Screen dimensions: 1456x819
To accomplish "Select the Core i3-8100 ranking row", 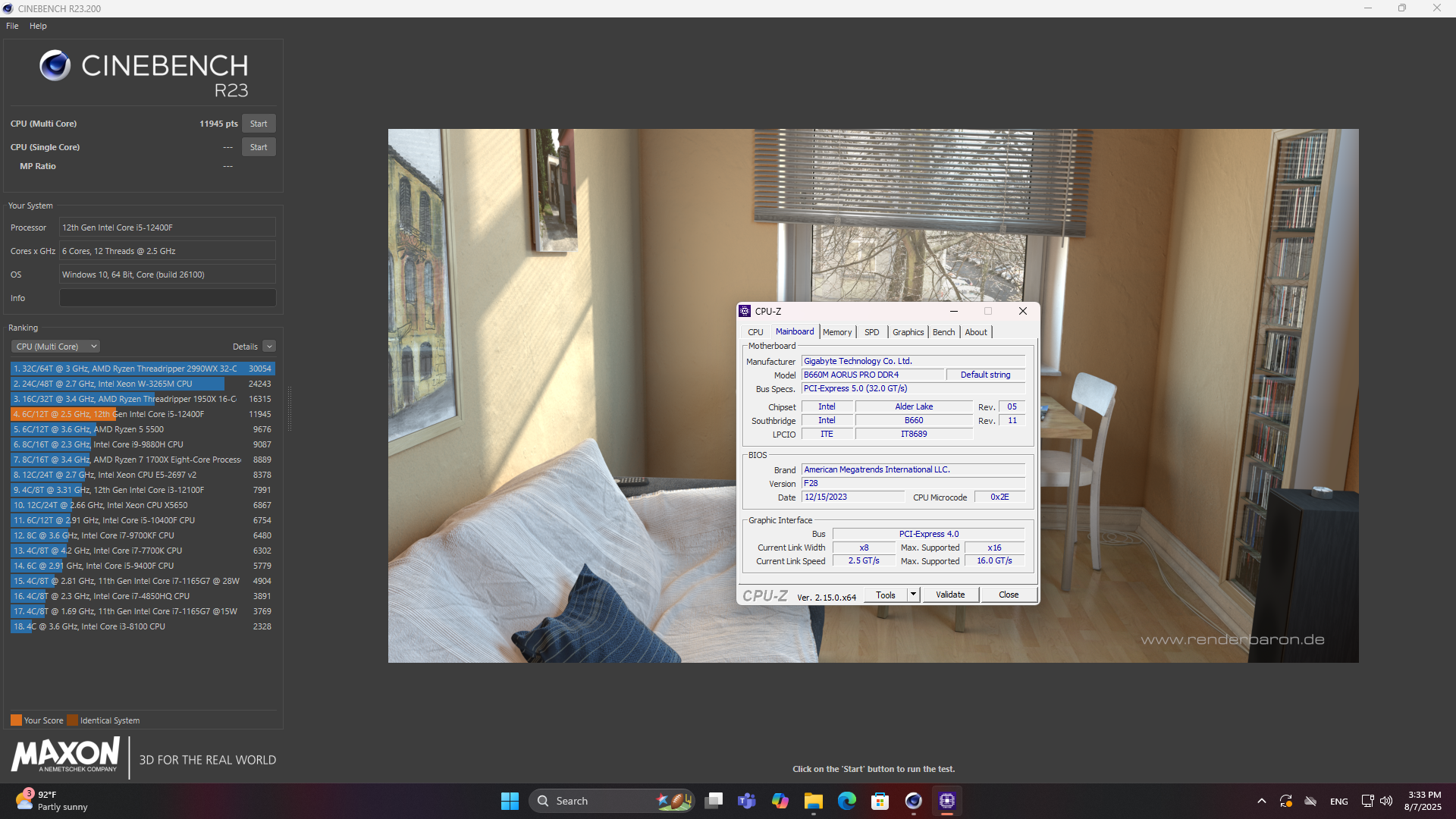I will (143, 626).
